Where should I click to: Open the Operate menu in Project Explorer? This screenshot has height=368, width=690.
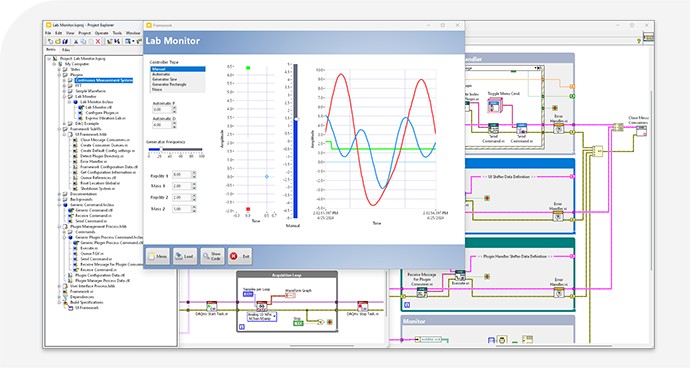coord(102,33)
